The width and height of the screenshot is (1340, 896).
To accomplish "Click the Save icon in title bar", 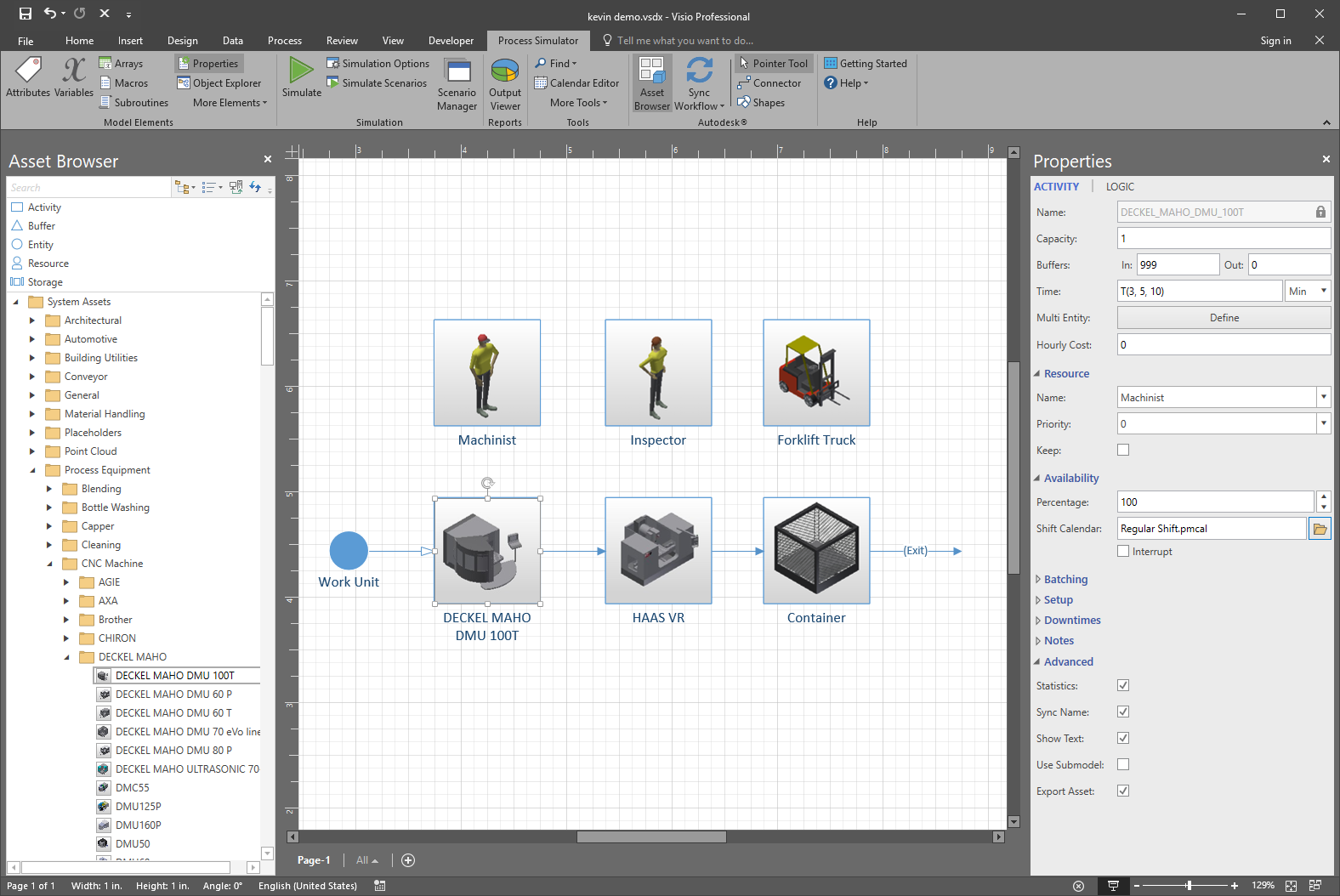I will tap(26, 14).
